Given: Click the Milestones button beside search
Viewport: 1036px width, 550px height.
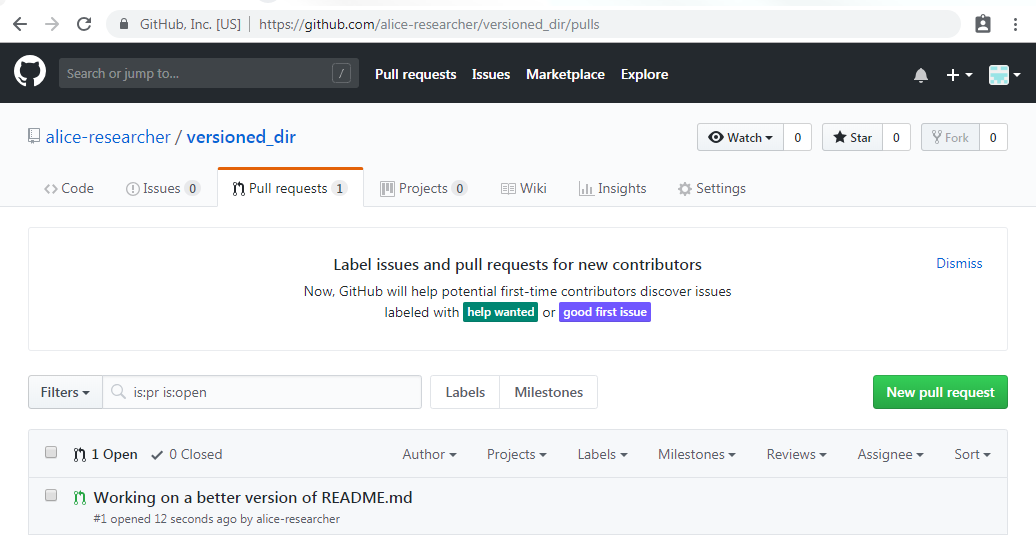Looking at the screenshot, I should click(x=548, y=392).
